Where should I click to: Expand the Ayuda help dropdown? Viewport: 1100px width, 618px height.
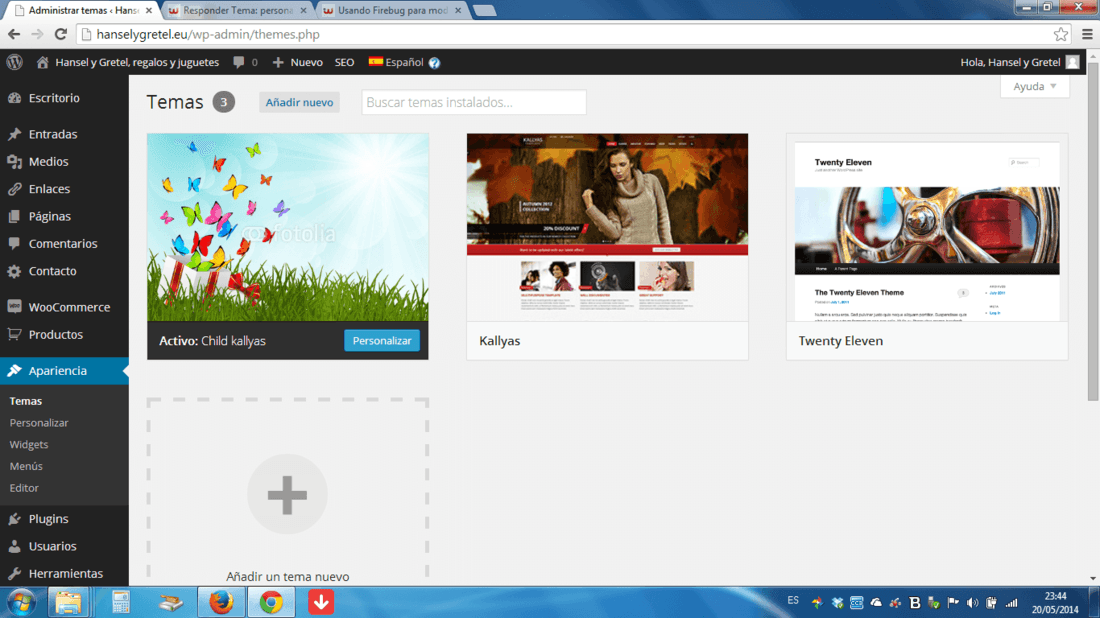[1035, 86]
